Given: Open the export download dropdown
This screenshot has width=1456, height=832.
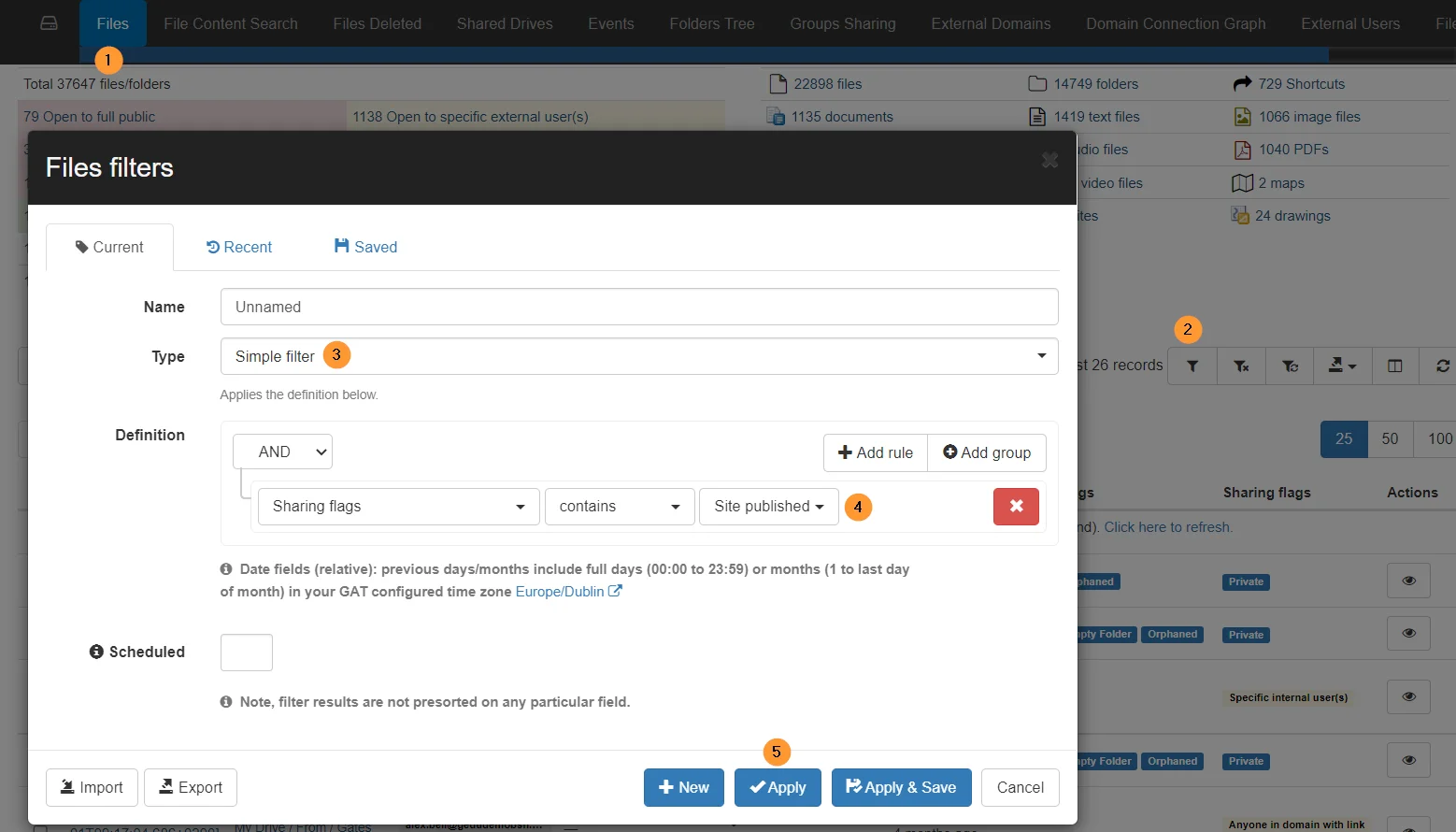Looking at the screenshot, I should (1343, 366).
